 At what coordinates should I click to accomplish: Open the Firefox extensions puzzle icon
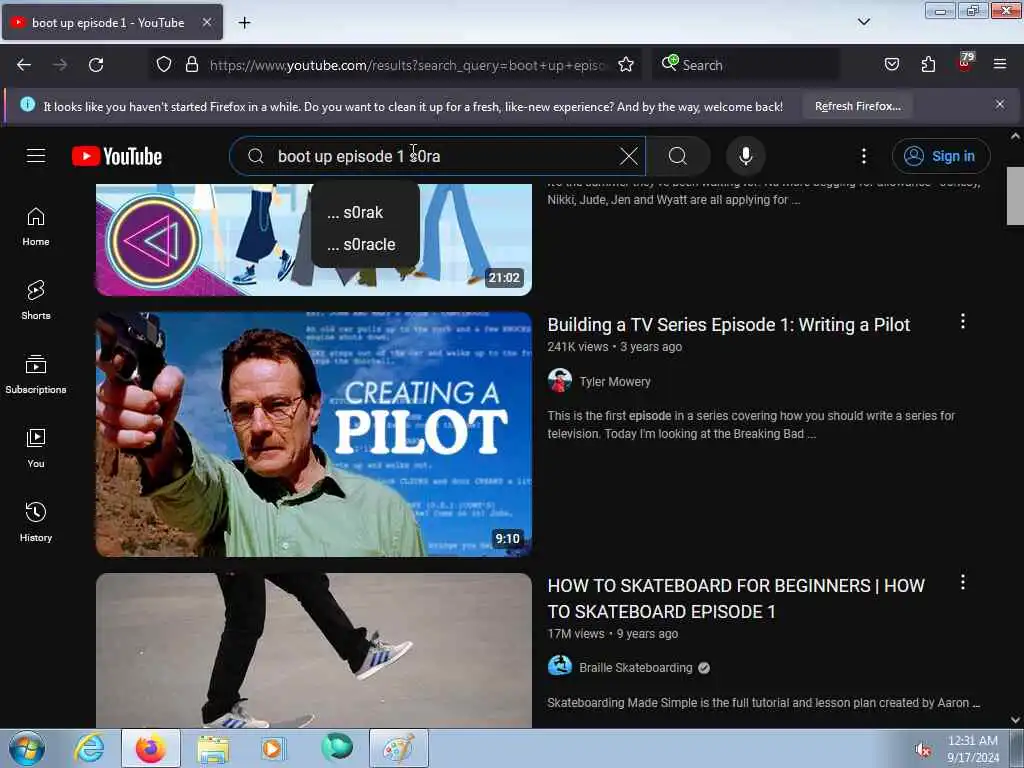(928, 65)
